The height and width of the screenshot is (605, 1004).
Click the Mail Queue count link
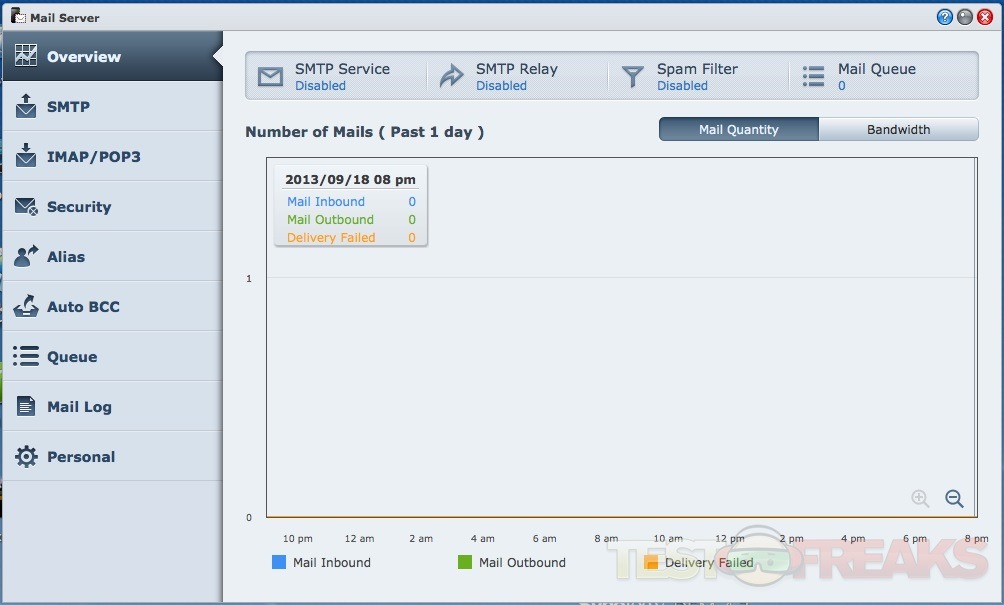[842, 86]
